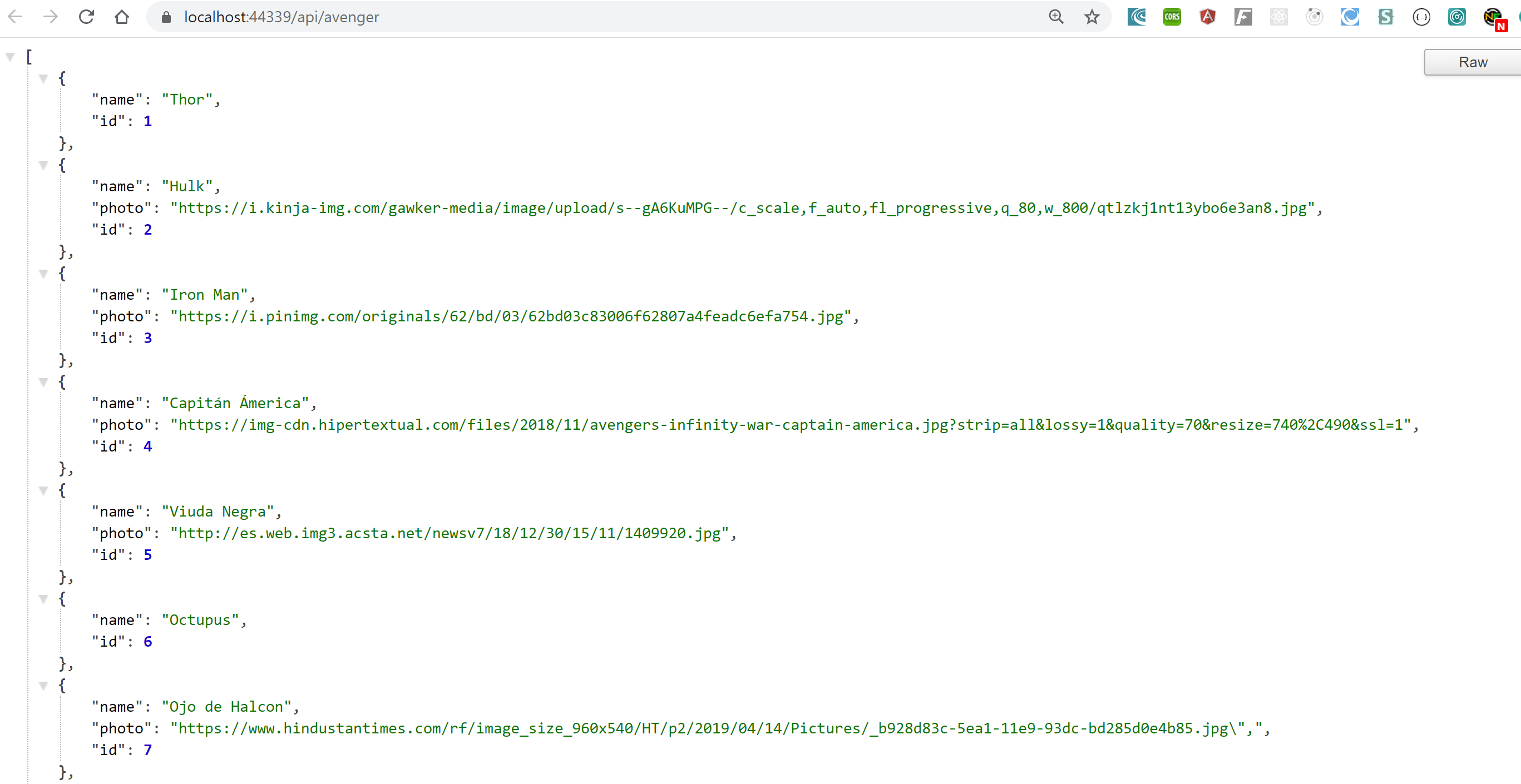The image size is (1521, 784).
Task: Click the id value 4
Action: coord(147,446)
